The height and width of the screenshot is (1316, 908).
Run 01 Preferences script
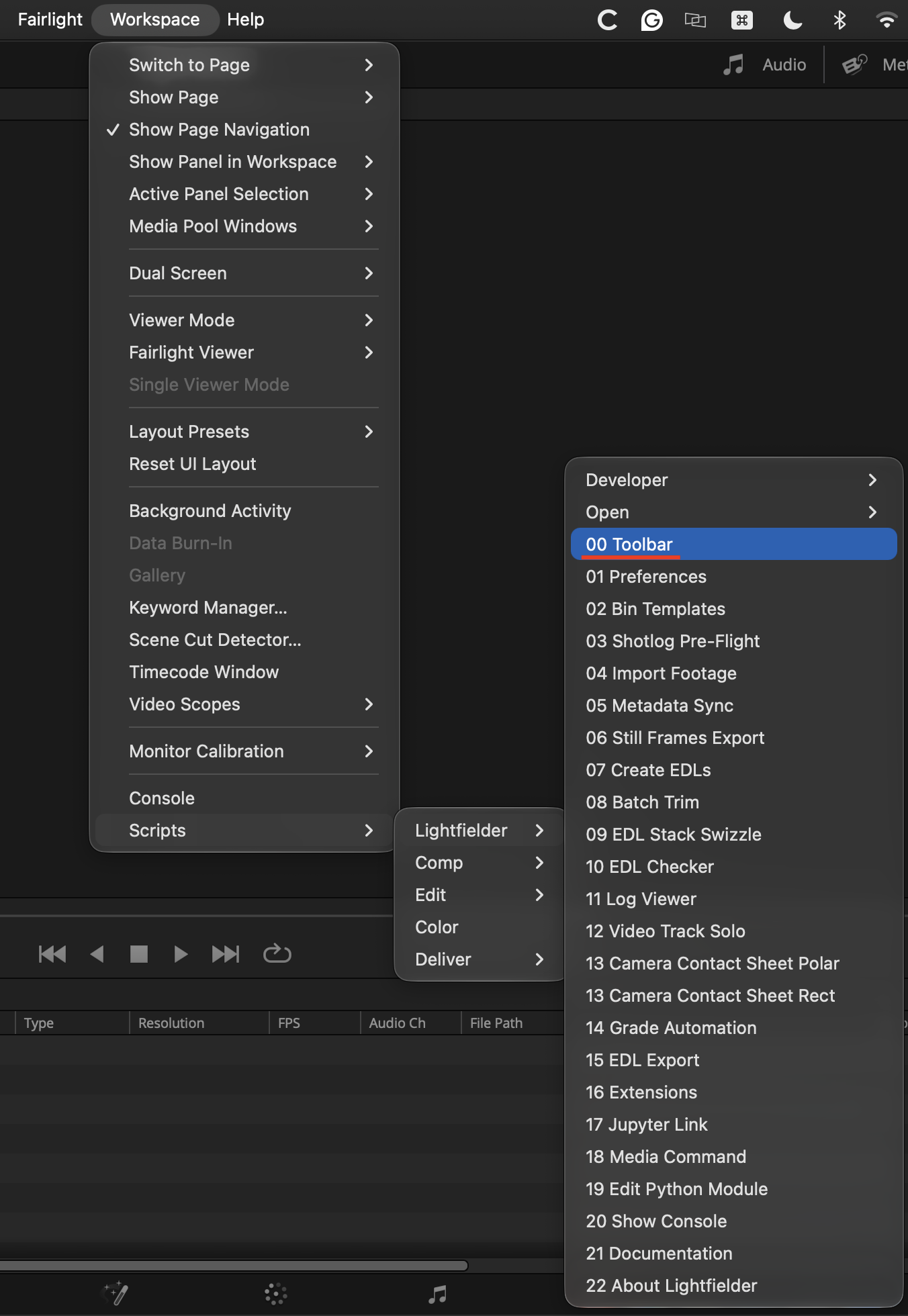point(733,577)
